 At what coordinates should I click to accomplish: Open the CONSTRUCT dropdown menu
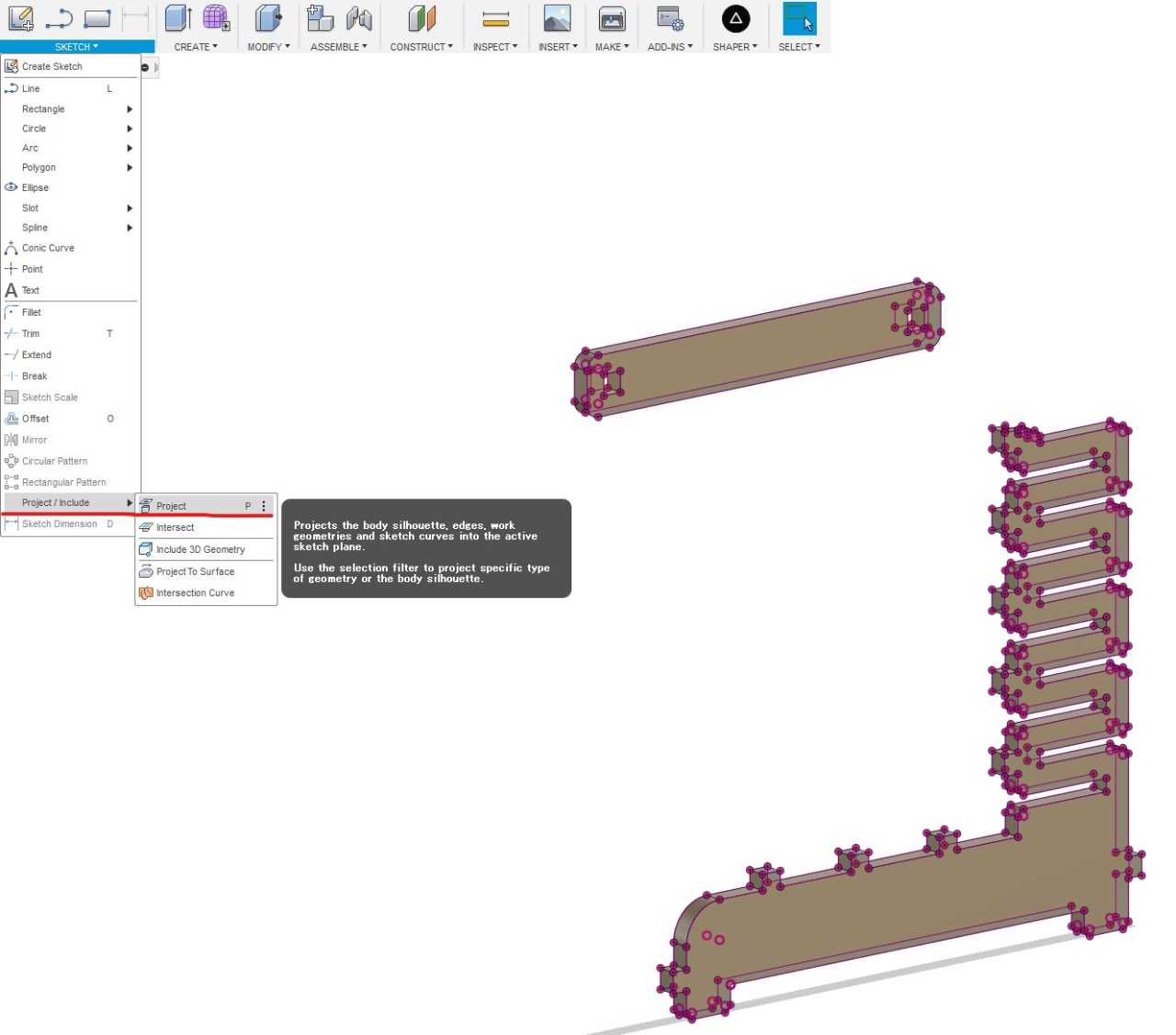pos(422,47)
